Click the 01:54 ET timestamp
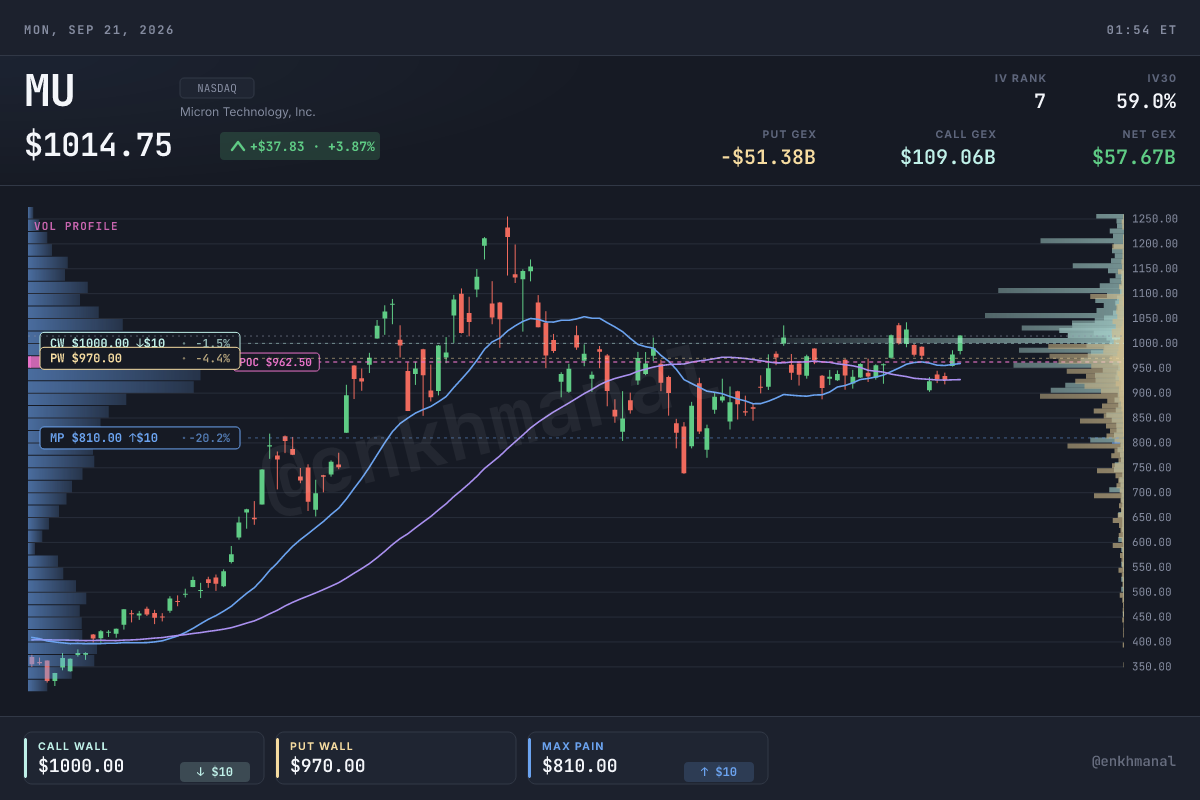Viewport: 1200px width, 800px height. click(x=1141, y=30)
